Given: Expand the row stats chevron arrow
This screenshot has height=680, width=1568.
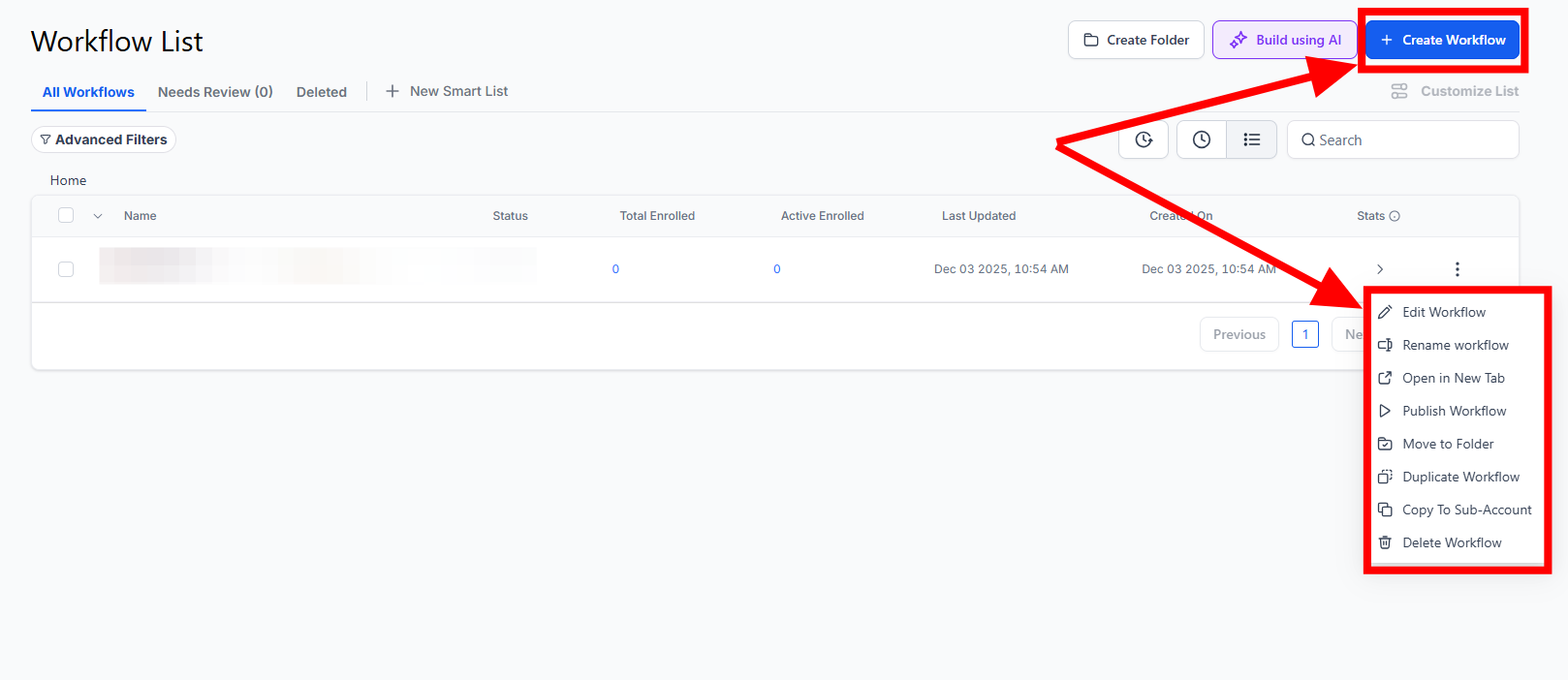Looking at the screenshot, I should tap(1380, 269).
